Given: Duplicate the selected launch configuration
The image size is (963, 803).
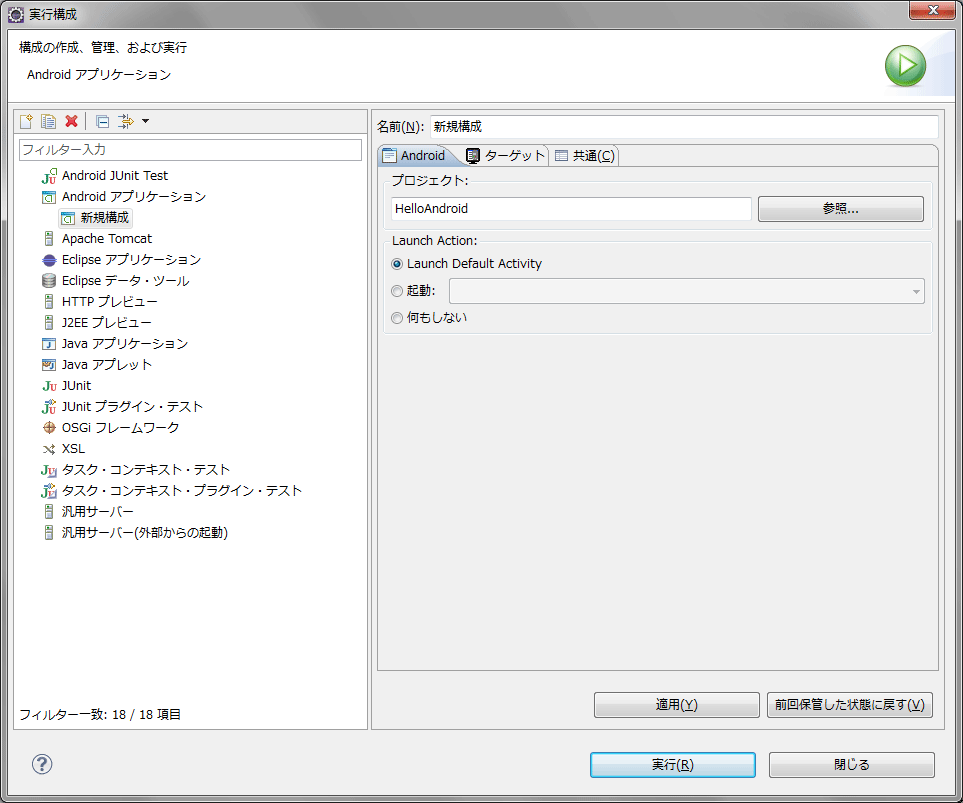Looking at the screenshot, I should [49, 121].
